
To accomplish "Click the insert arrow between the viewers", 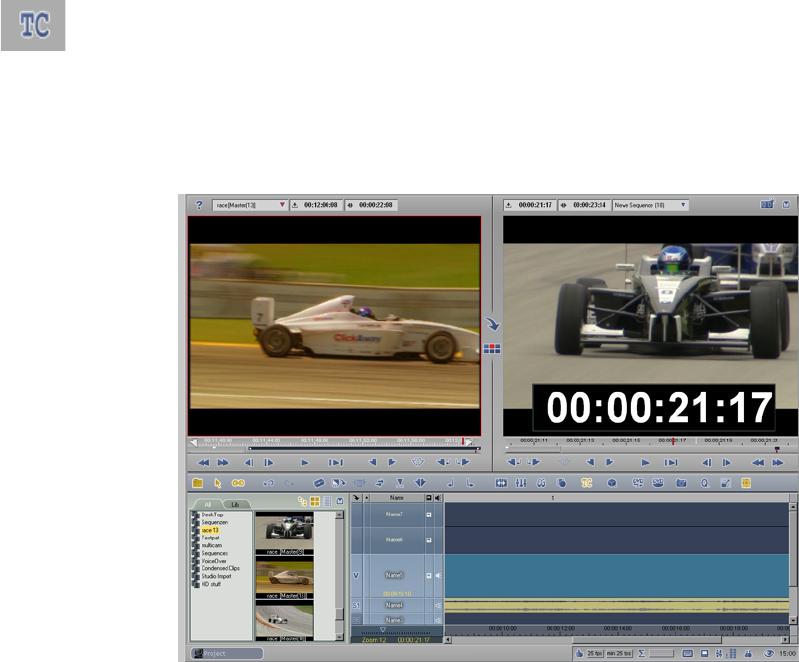I will coord(491,325).
